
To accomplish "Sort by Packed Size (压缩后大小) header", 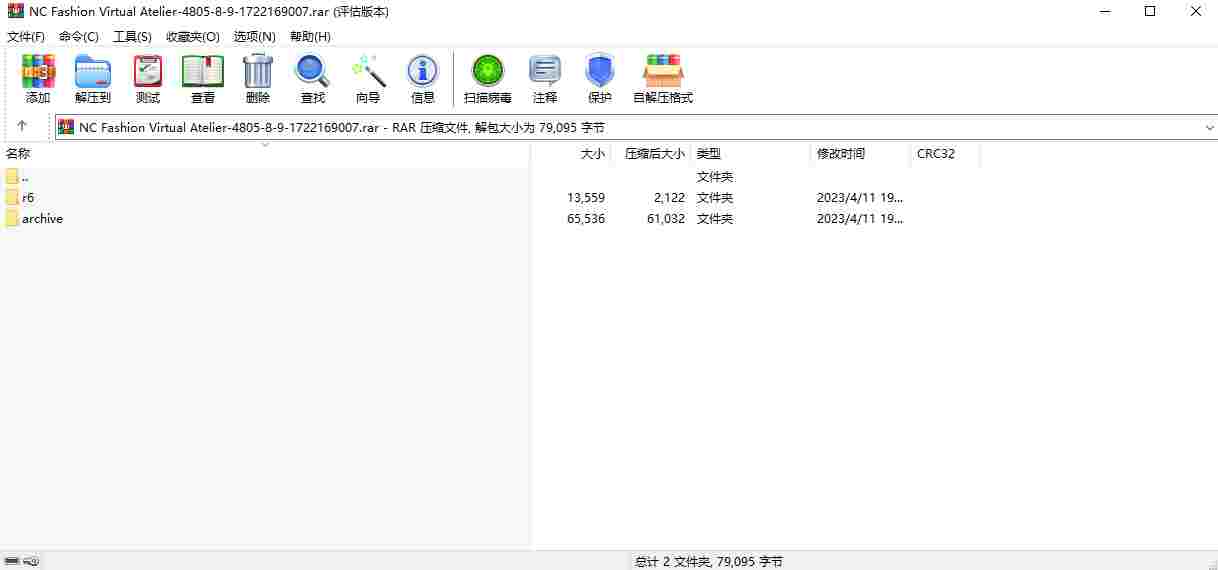I will (x=650, y=154).
